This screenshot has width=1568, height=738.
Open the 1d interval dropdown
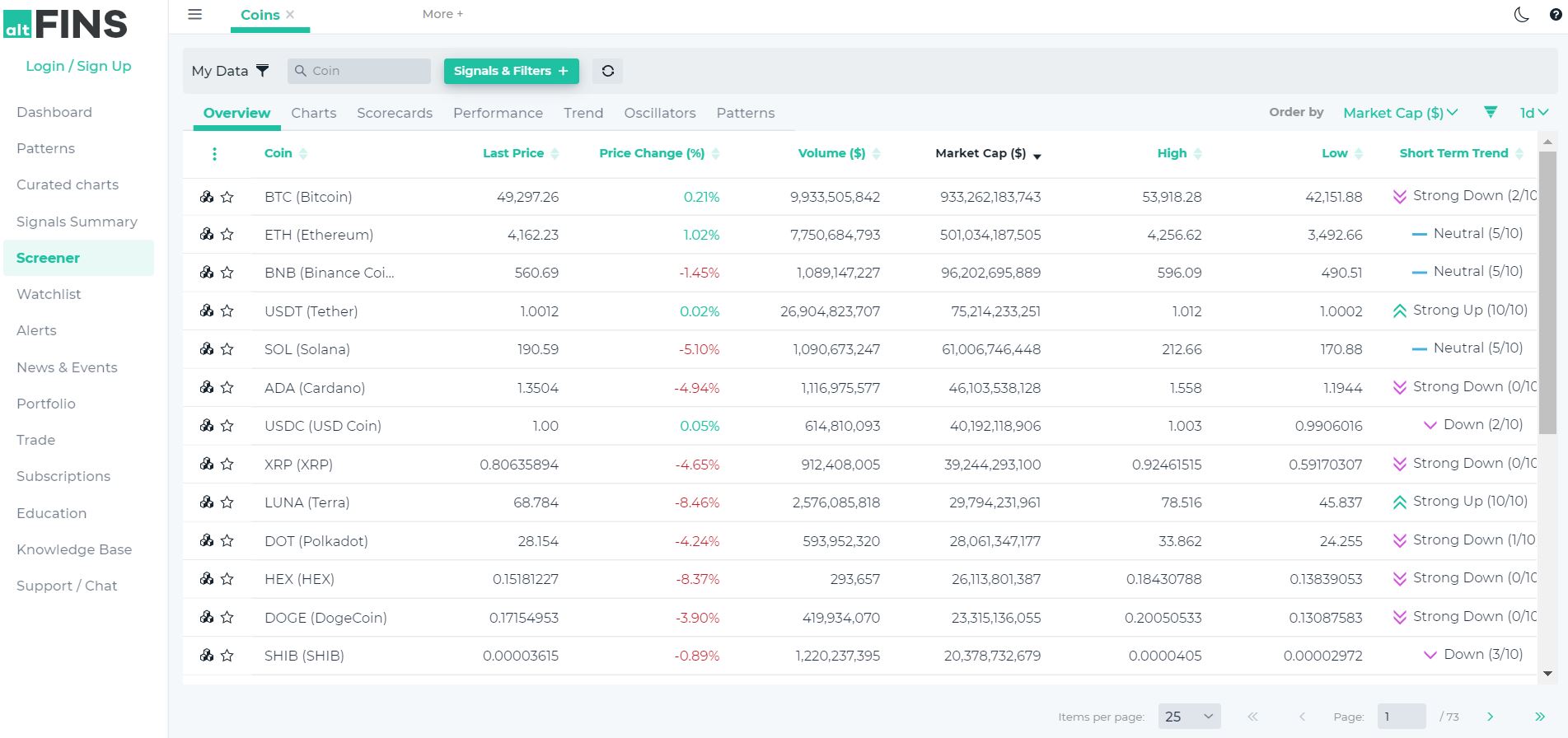pyautogui.click(x=1533, y=113)
